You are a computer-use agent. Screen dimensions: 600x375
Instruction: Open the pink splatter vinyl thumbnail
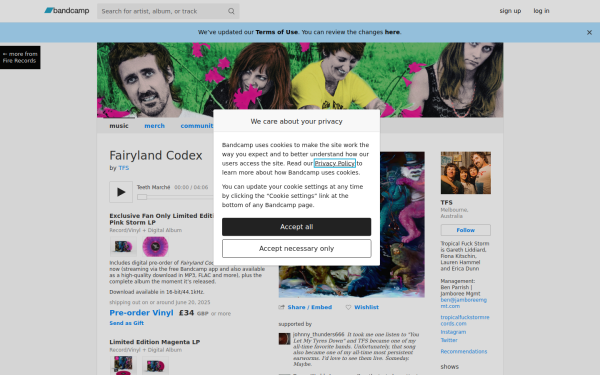155,246
